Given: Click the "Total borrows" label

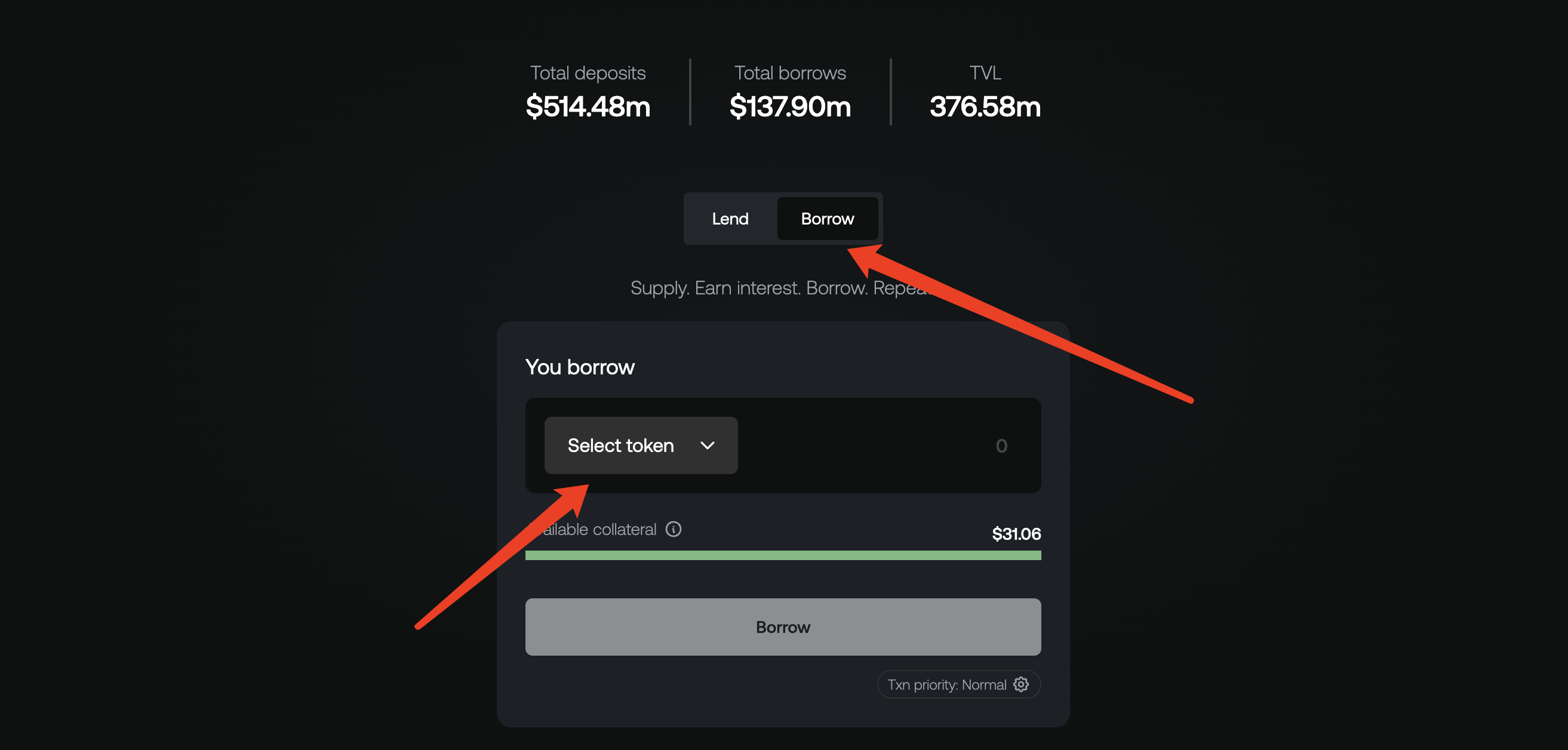Looking at the screenshot, I should (790, 73).
